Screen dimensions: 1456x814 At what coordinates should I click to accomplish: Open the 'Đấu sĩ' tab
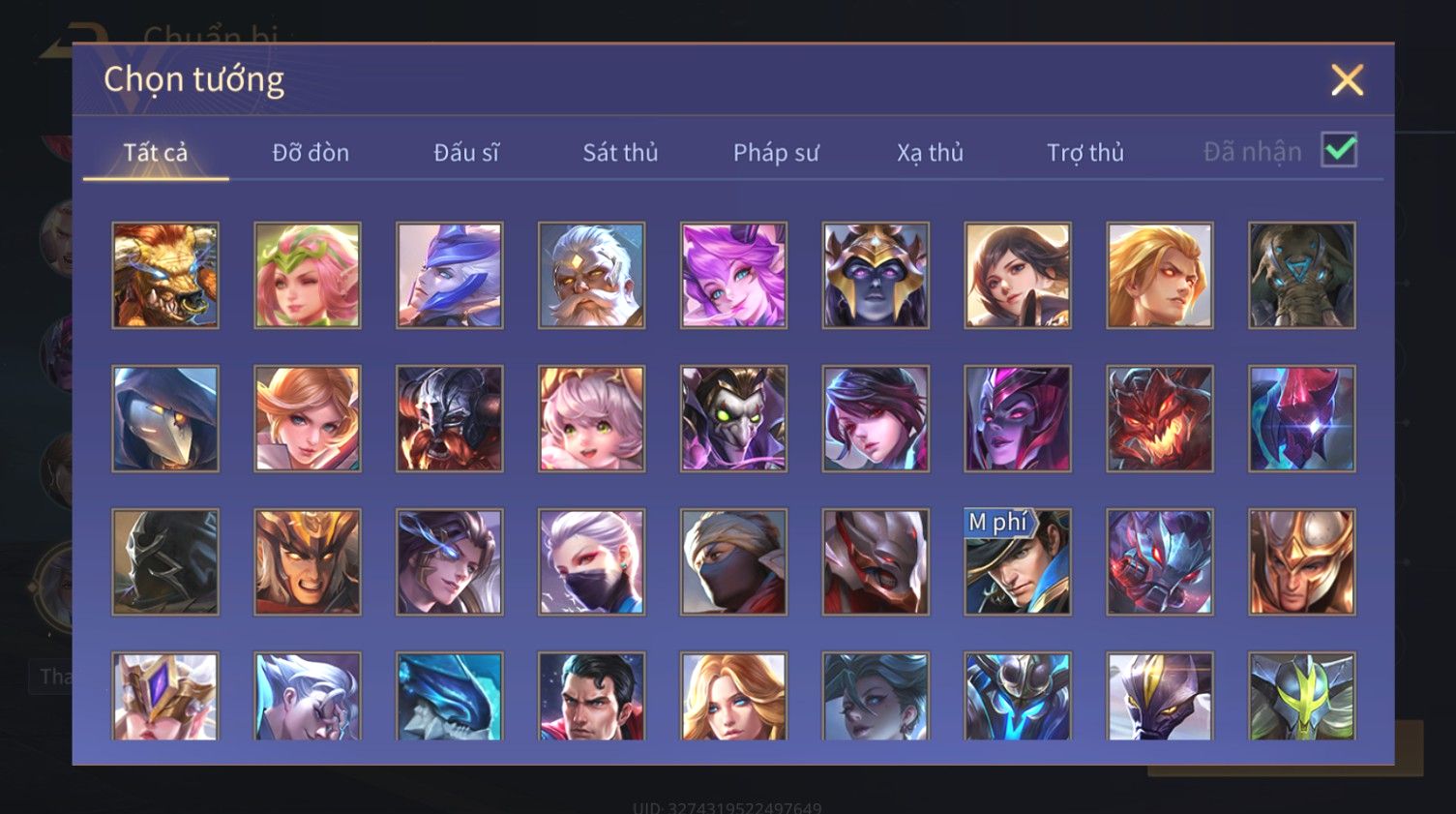tap(466, 152)
